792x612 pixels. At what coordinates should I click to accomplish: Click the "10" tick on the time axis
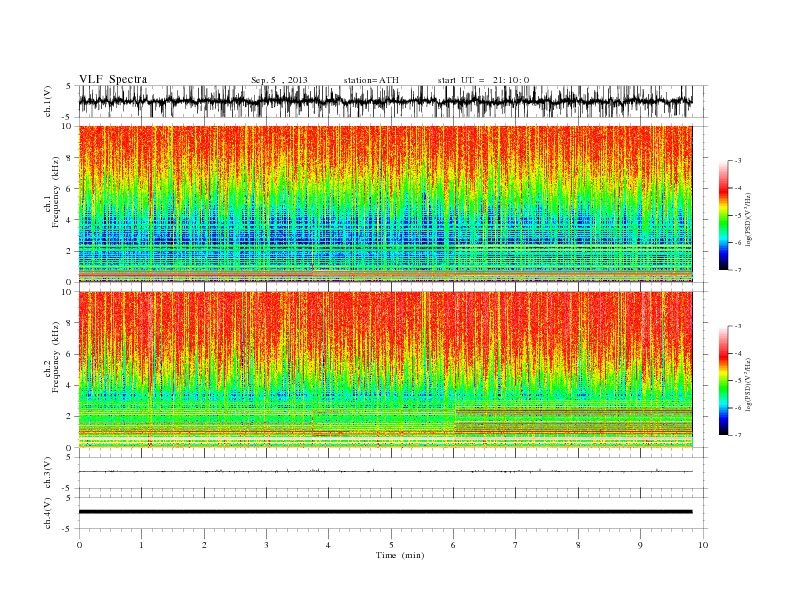click(703, 545)
